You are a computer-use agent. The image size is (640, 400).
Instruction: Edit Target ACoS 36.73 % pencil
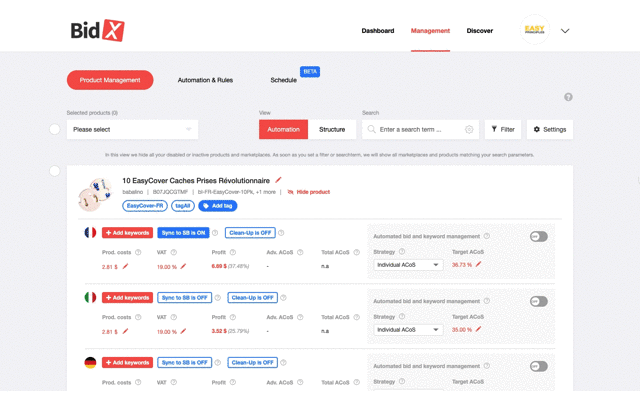click(x=478, y=264)
